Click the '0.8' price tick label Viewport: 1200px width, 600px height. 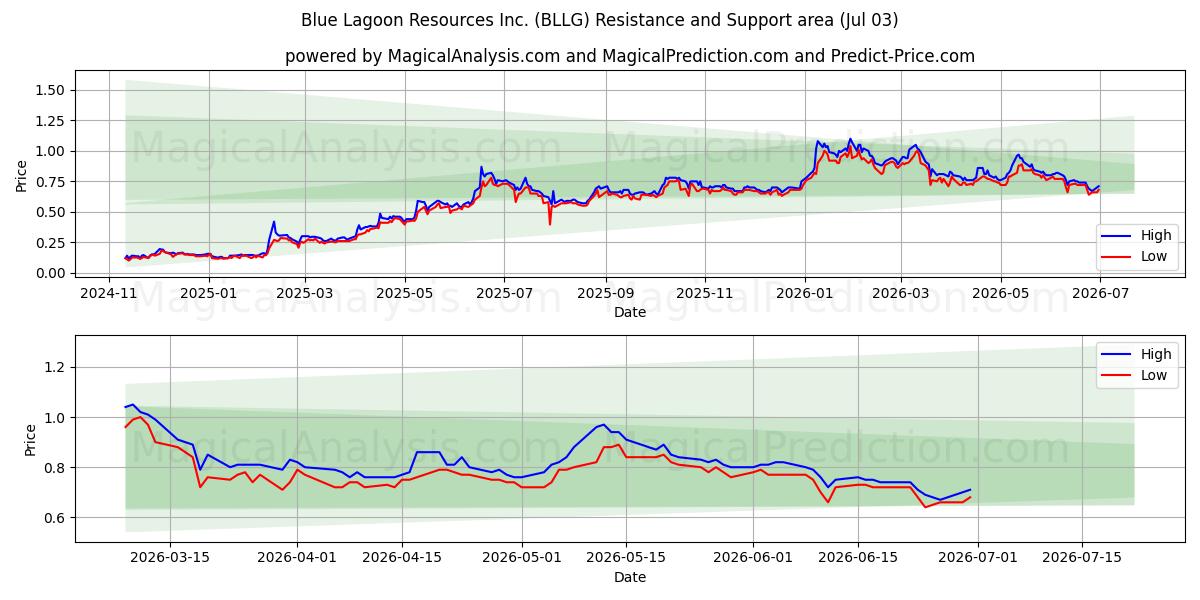click(55, 468)
